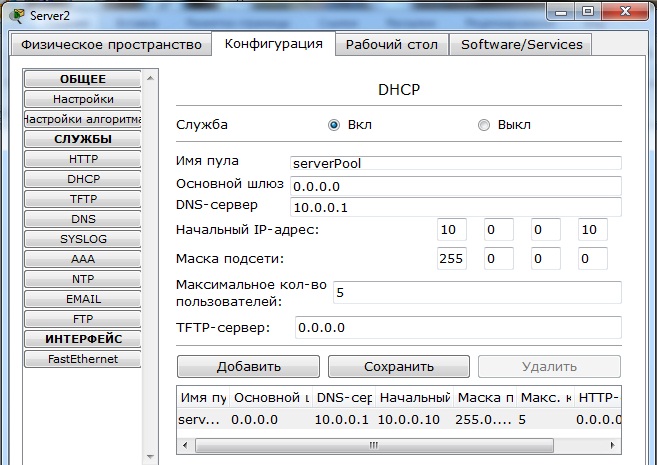The image size is (657, 465).
Task: Click the Маска п column header
Action: pyautogui.click(x=485, y=397)
